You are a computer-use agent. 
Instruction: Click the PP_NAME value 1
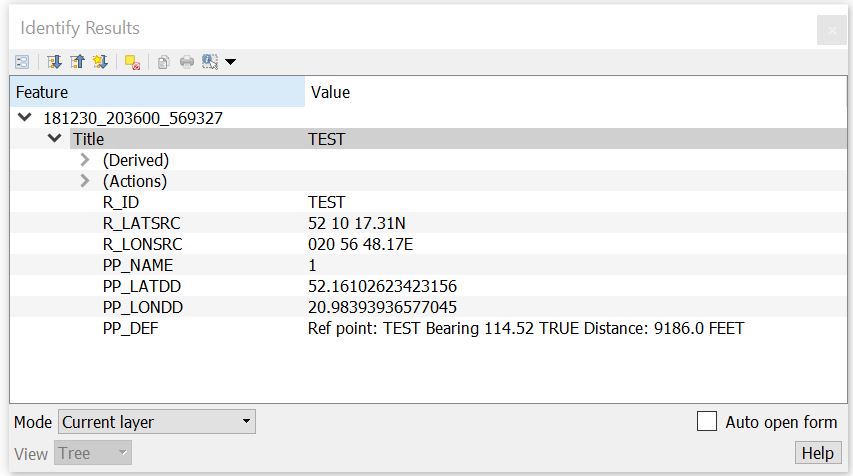coord(312,265)
